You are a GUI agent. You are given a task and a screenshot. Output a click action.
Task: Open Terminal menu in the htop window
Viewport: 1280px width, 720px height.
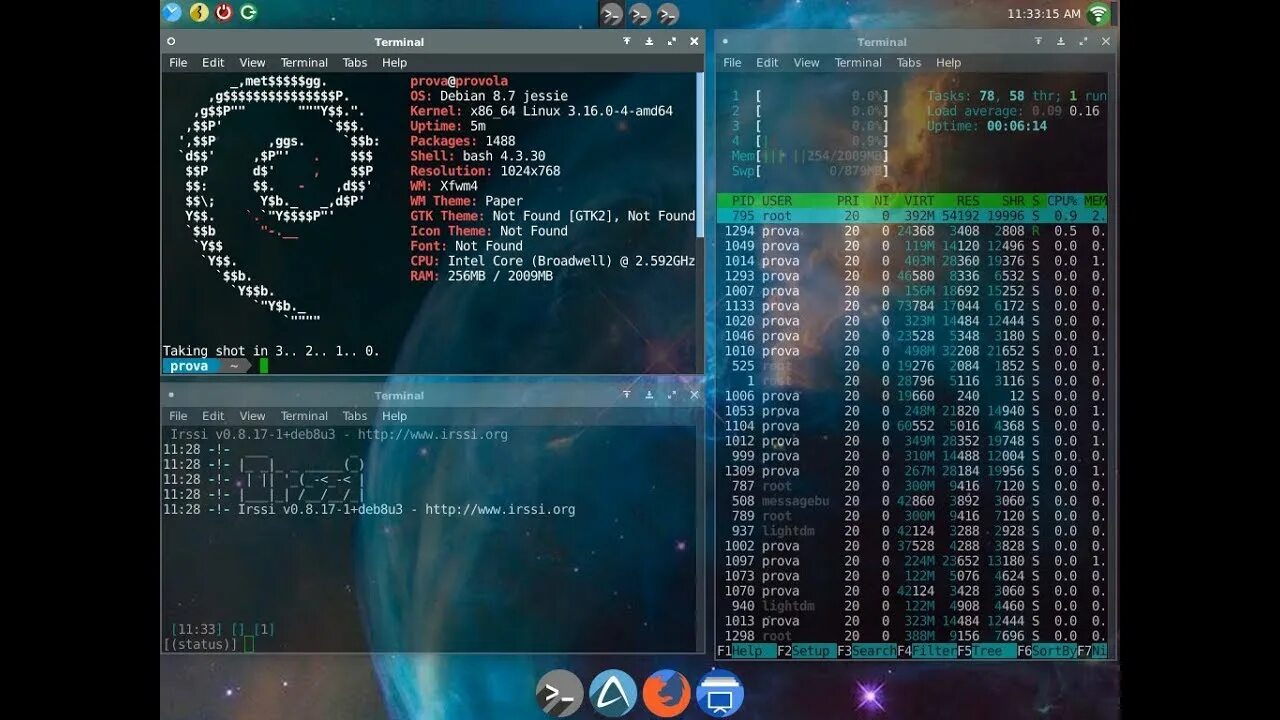pos(858,62)
